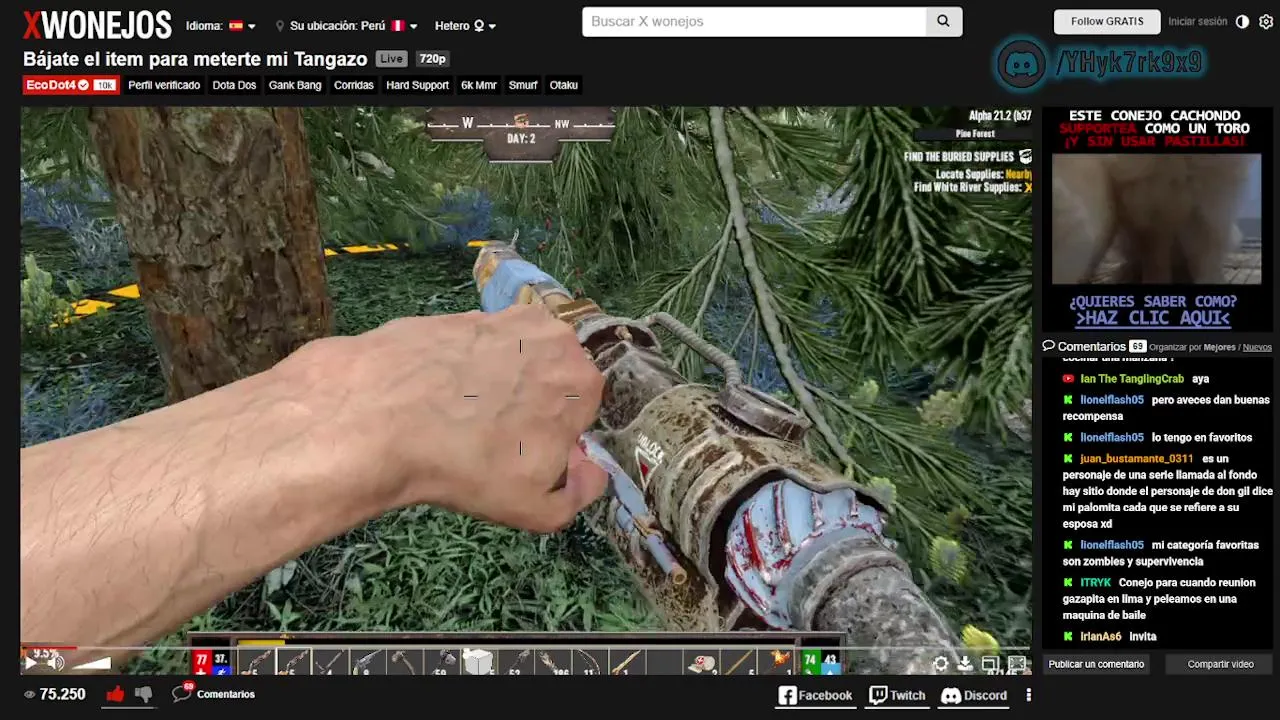Open the Su ubicación Perú dropdown
Screen dimensions: 1280x720
(346, 26)
